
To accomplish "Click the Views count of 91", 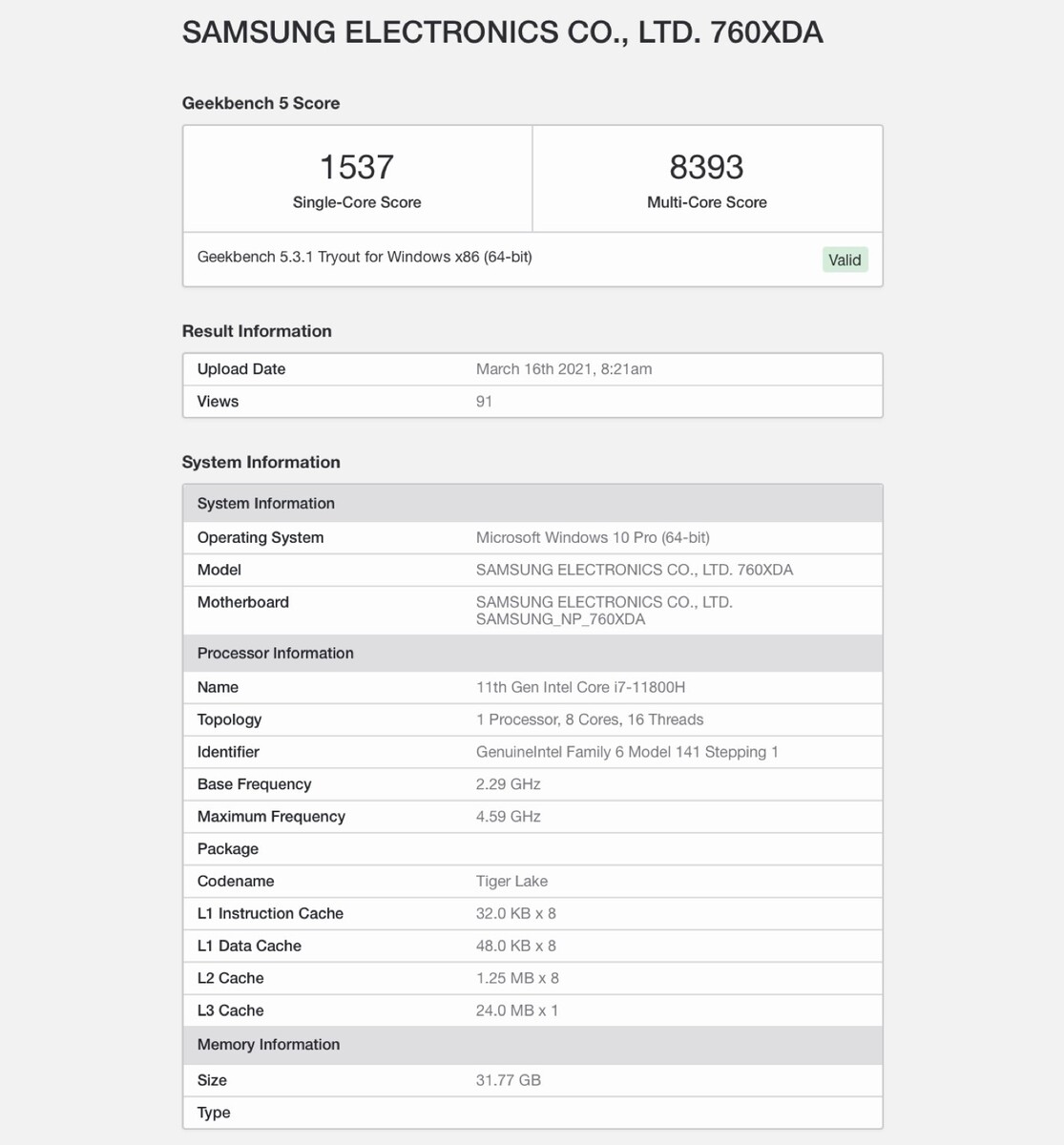I will coord(484,402).
